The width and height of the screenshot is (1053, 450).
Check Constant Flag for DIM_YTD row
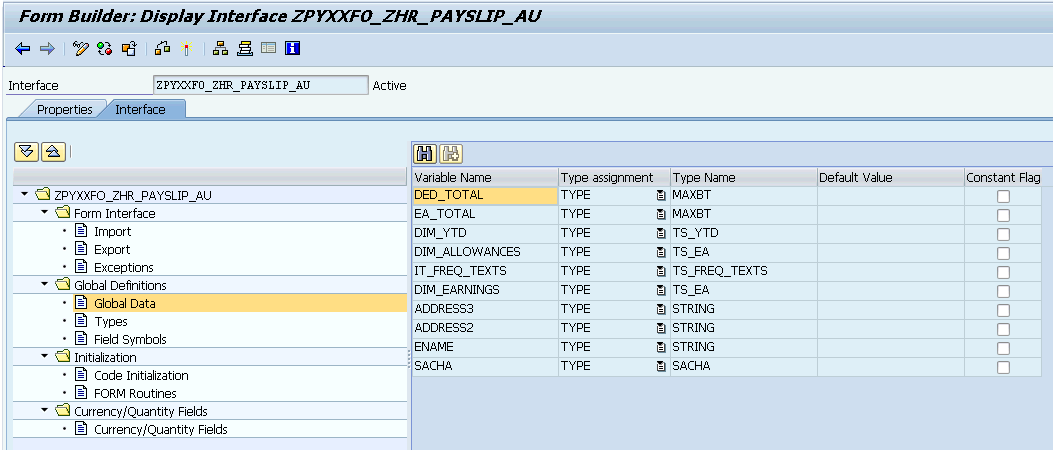[x=1003, y=234]
